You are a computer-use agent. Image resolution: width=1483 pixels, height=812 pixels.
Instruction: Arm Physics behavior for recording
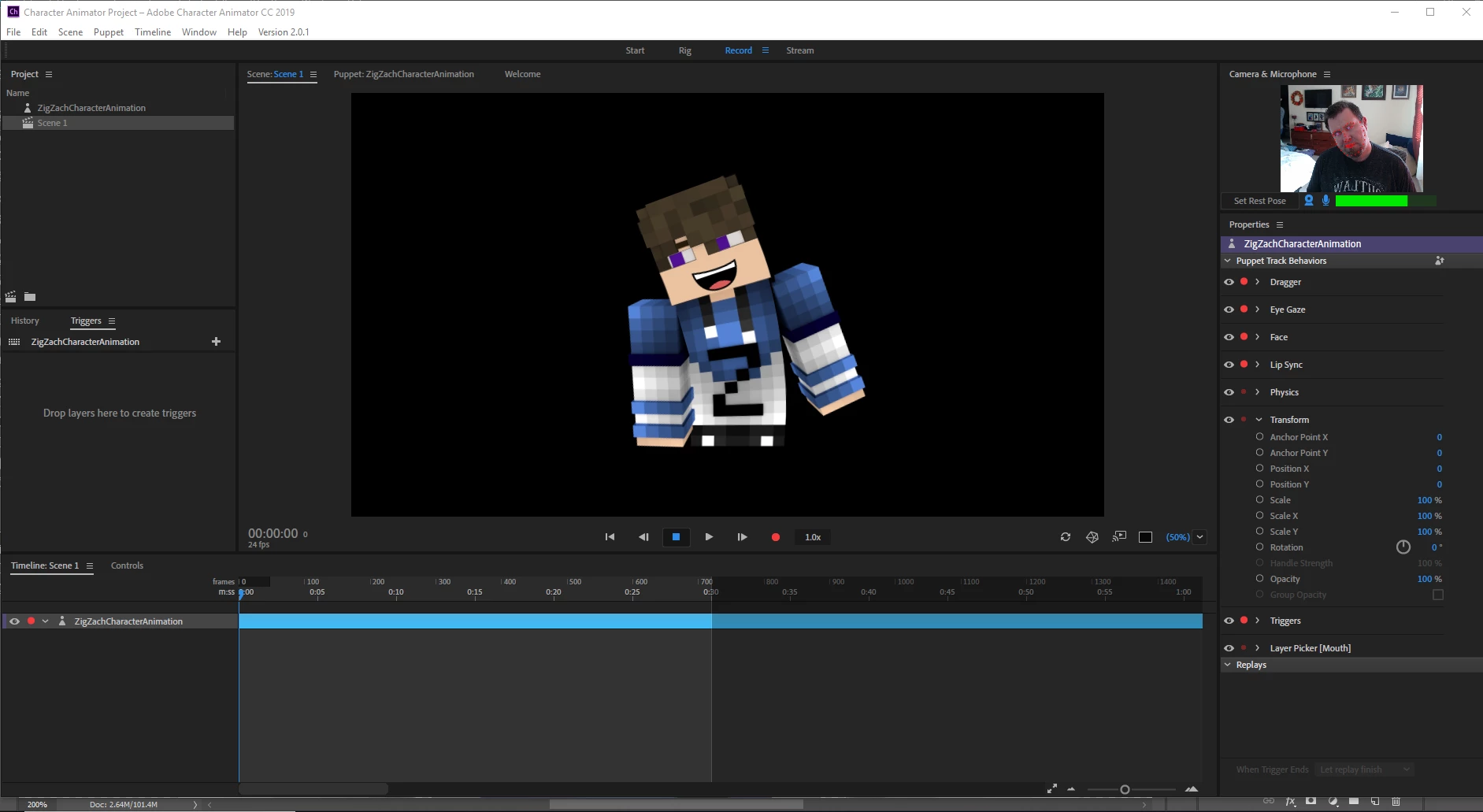pyautogui.click(x=1244, y=391)
